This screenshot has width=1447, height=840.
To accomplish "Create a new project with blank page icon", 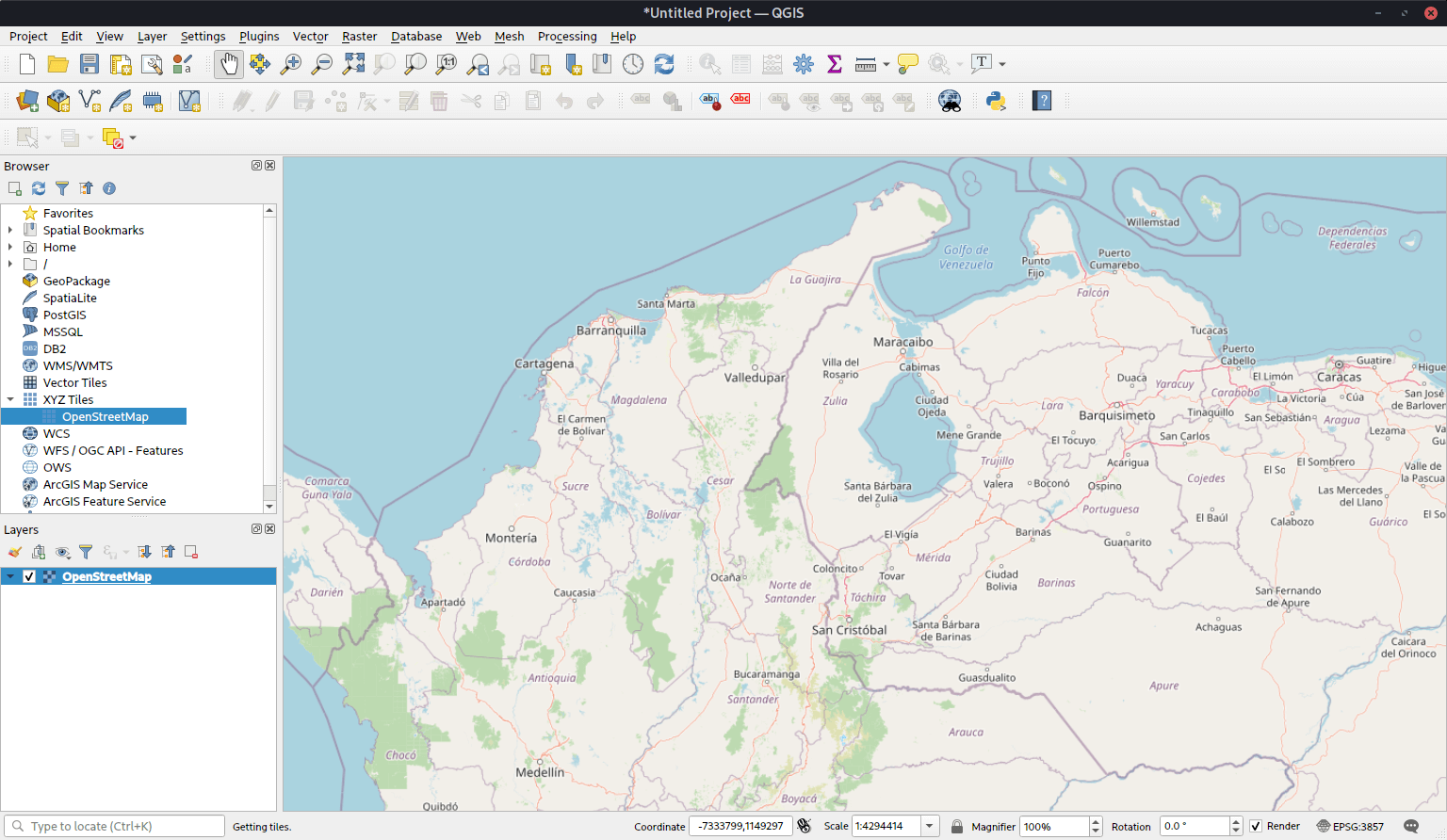I will click(27, 64).
